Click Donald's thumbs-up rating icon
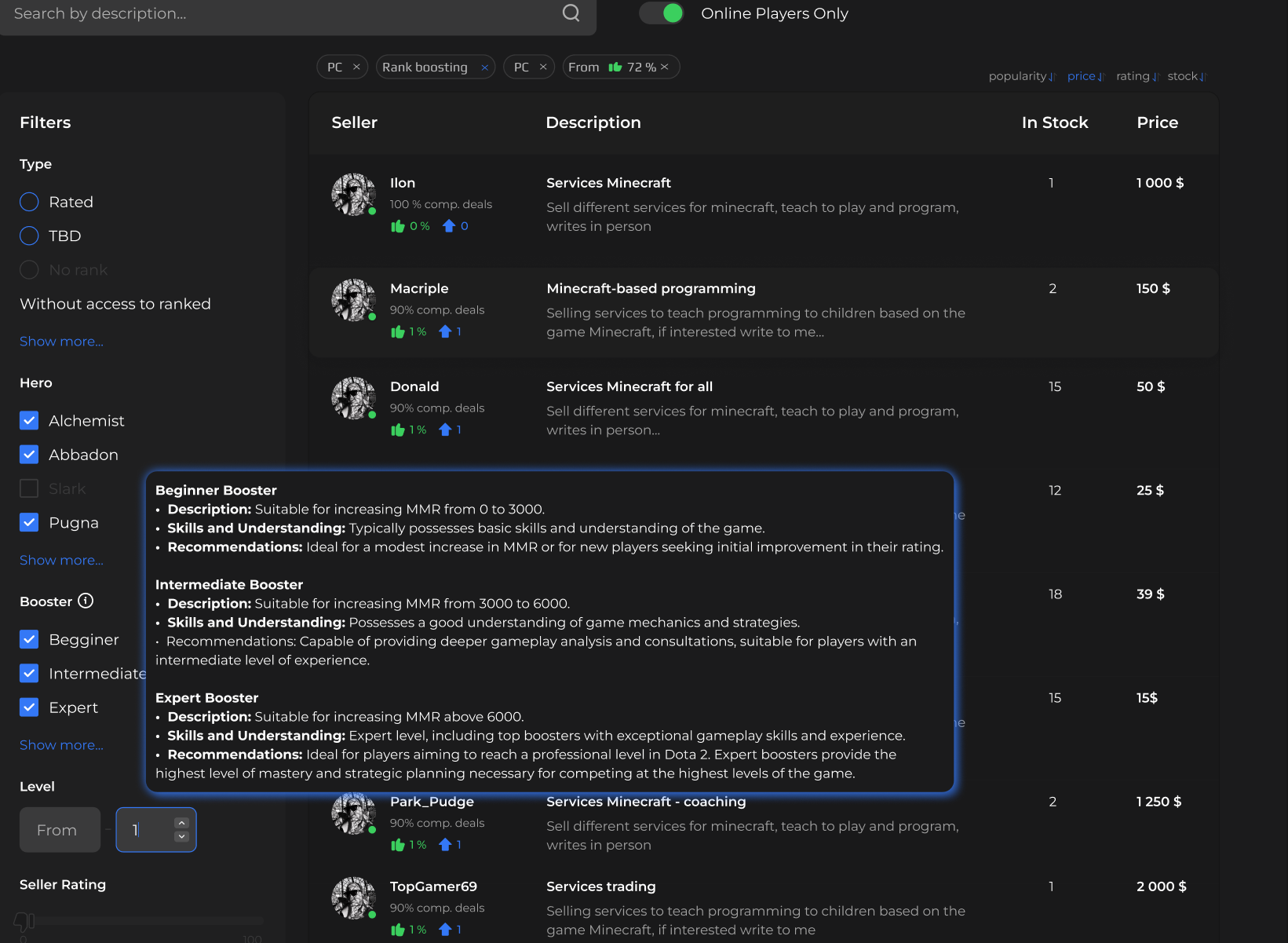Image resolution: width=1288 pixels, height=943 pixels. (398, 430)
